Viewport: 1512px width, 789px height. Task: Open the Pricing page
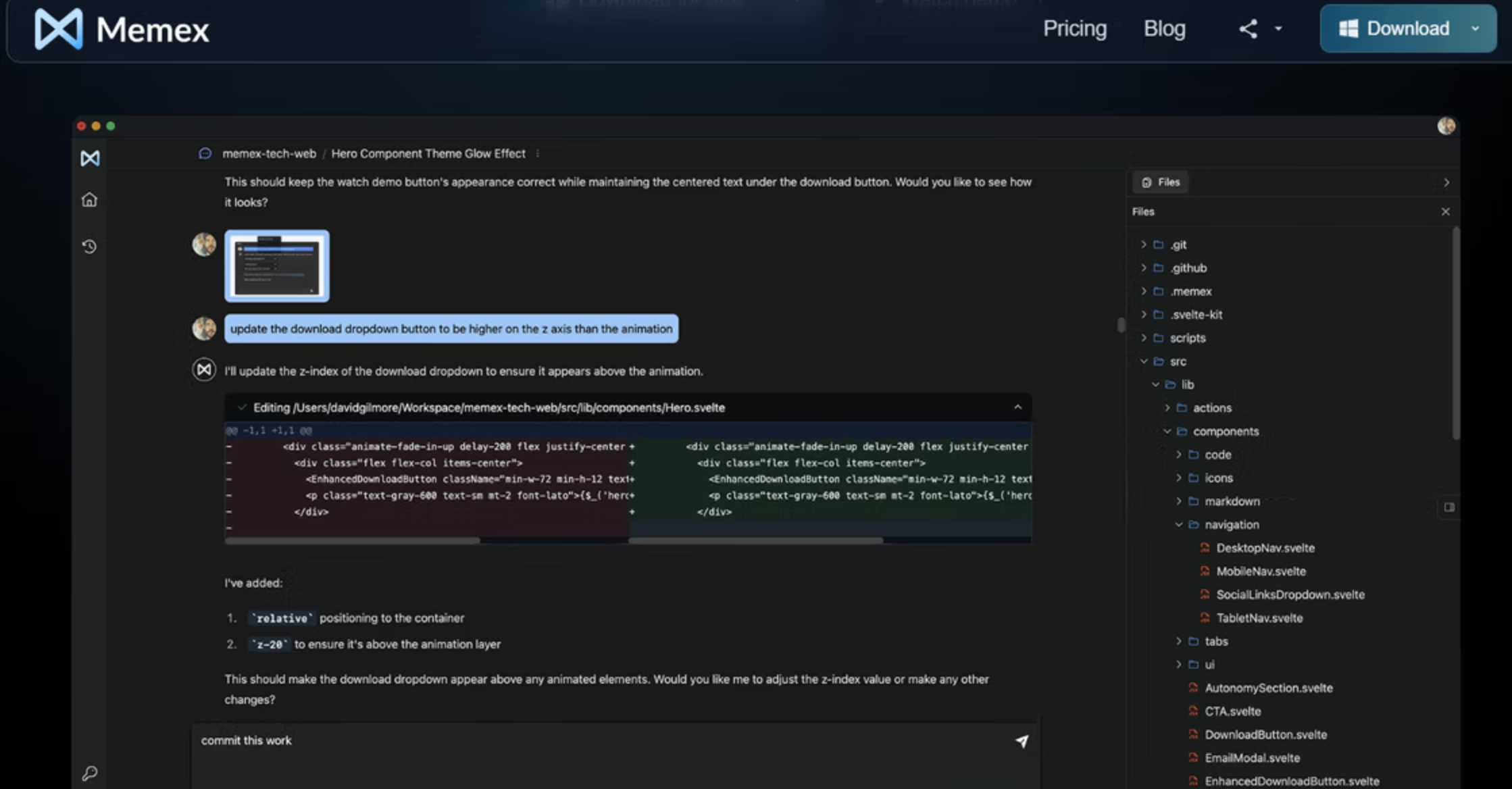tap(1075, 28)
